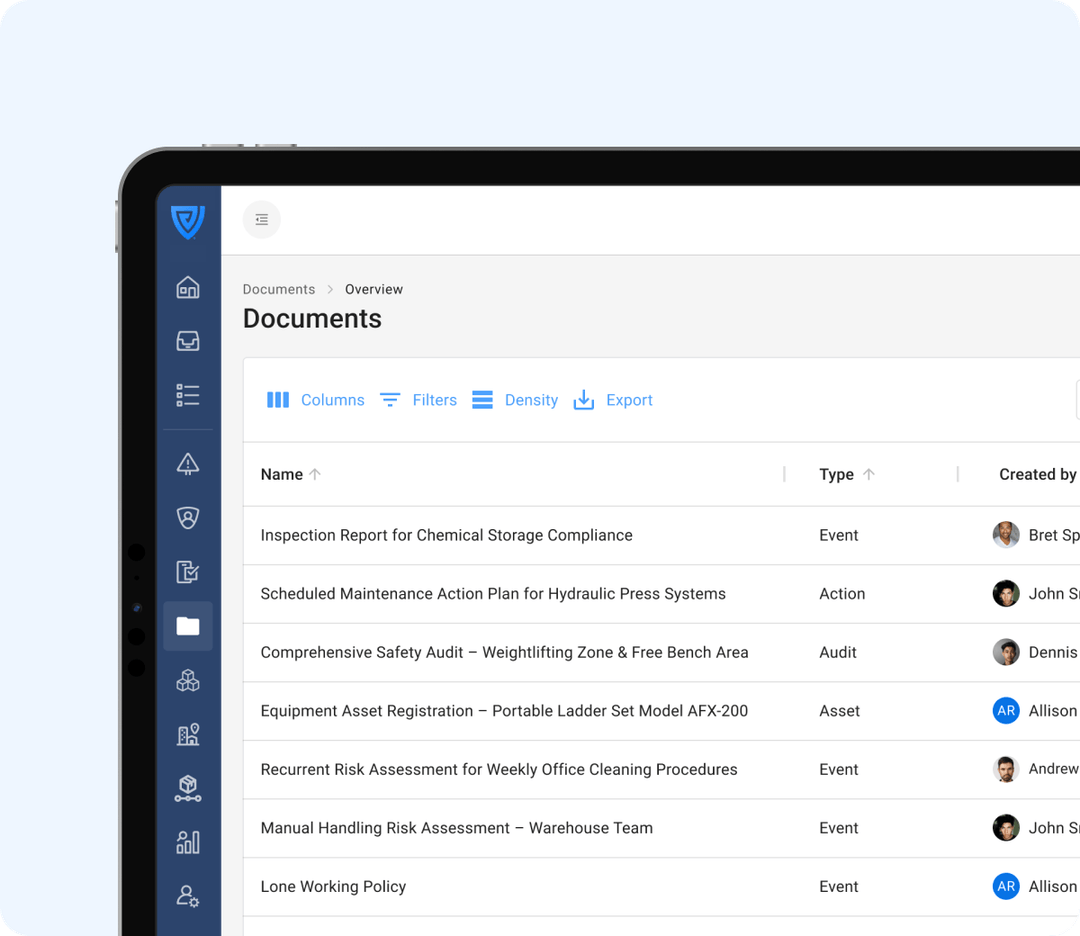Click the app logo at top of sidebar
The image size is (1080, 936).
(x=188, y=219)
